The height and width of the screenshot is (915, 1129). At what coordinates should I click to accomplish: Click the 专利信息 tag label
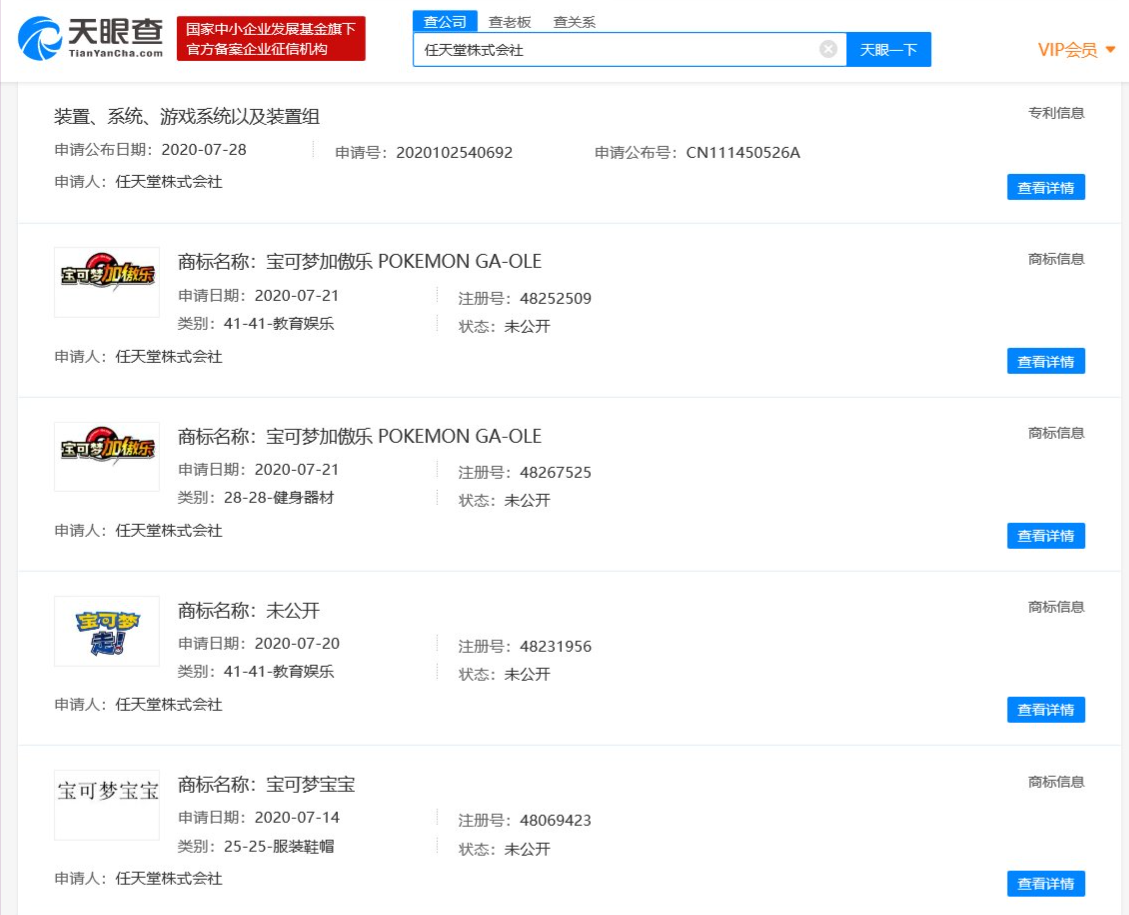1056,113
